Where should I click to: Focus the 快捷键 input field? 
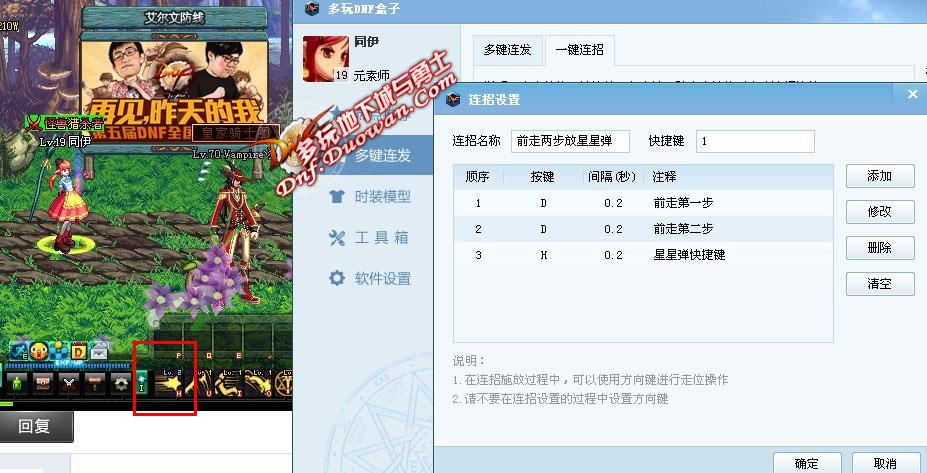tap(755, 141)
